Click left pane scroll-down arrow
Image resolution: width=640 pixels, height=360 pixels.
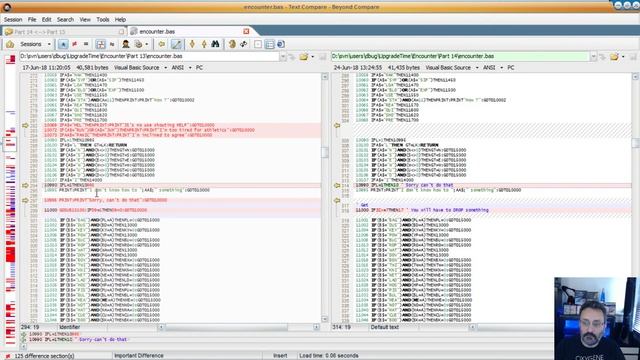(325, 319)
